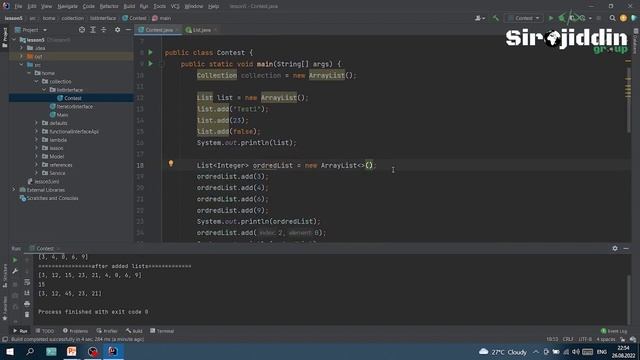Screen dimensions: 640x360
Task: Open the Profiler tool window
Action: click(x=107, y=331)
